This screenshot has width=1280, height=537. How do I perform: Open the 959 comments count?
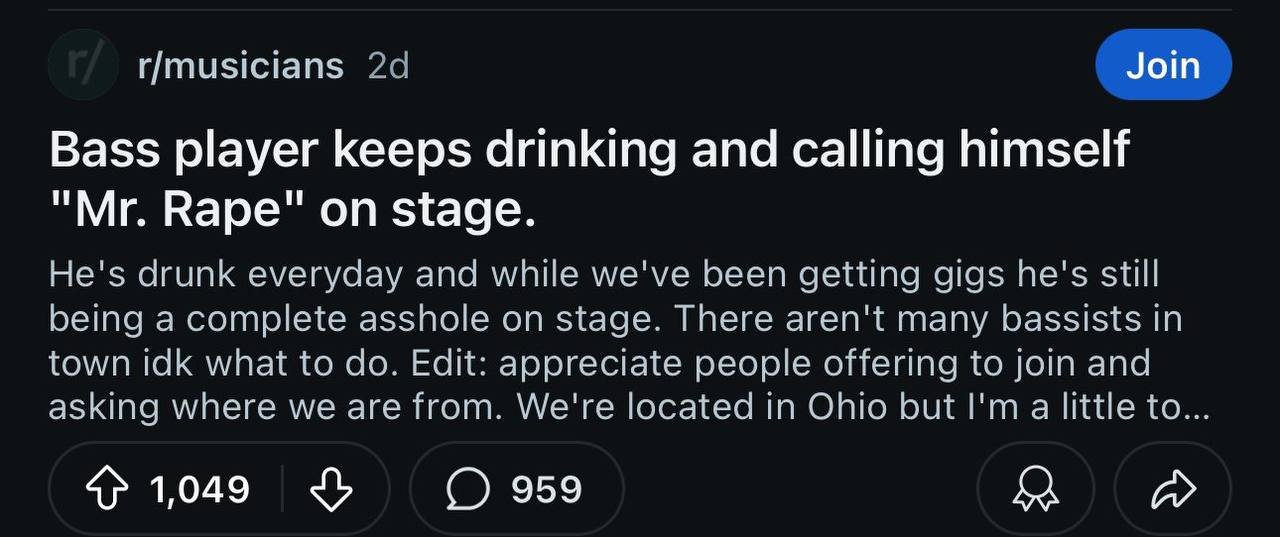click(x=546, y=489)
